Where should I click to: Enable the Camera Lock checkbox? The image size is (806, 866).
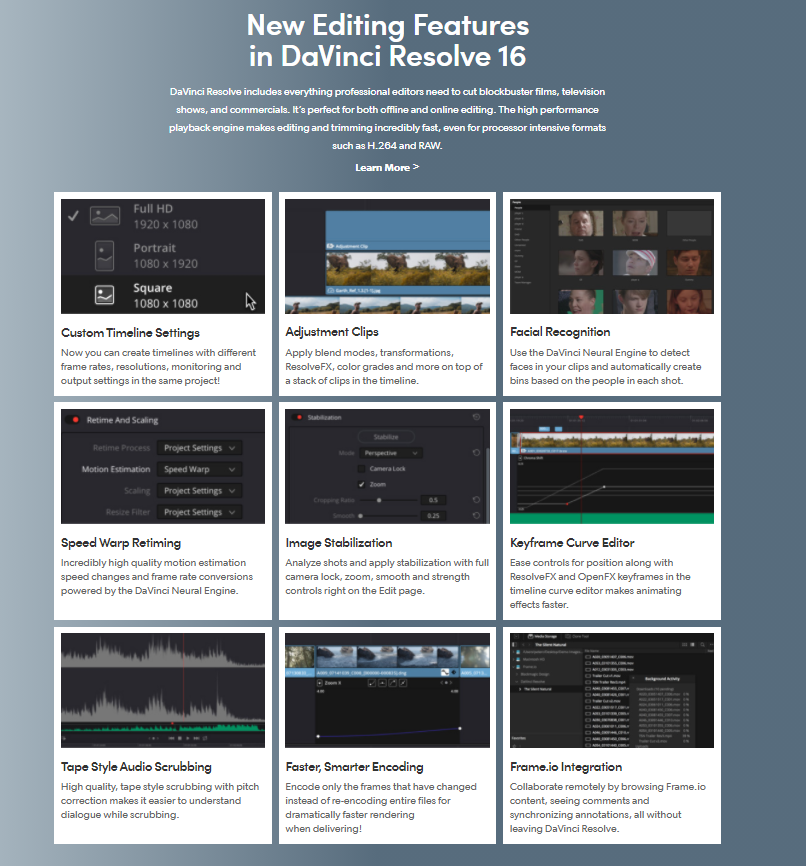pos(362,468)
